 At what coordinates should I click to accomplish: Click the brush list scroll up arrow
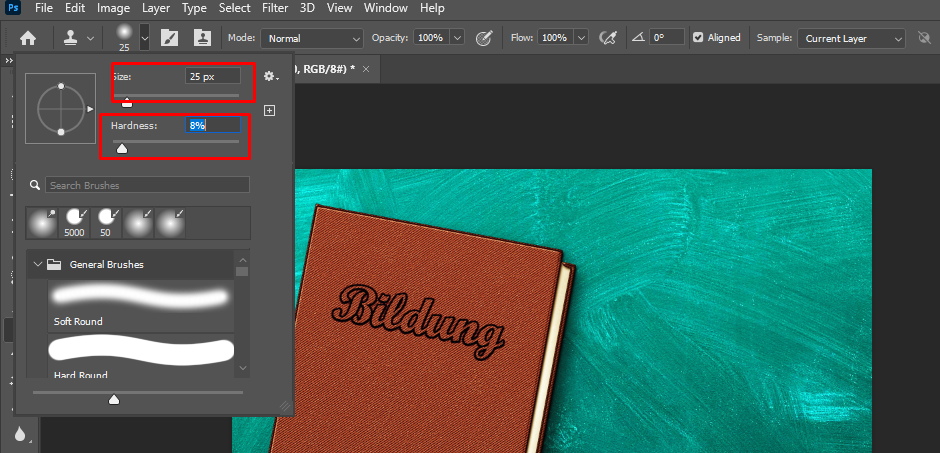242,259
